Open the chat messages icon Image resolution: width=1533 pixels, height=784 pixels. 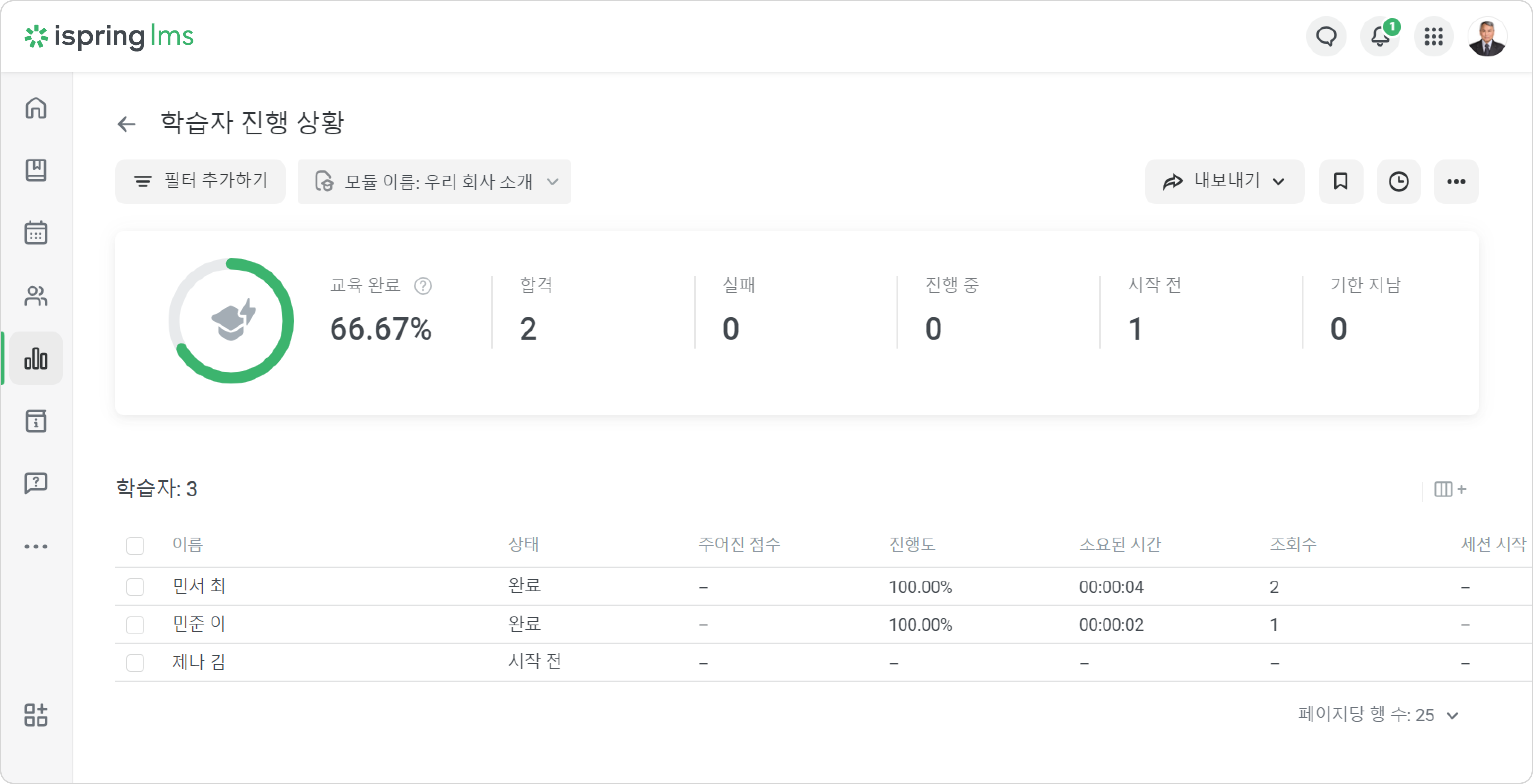tap(1326, 36)
